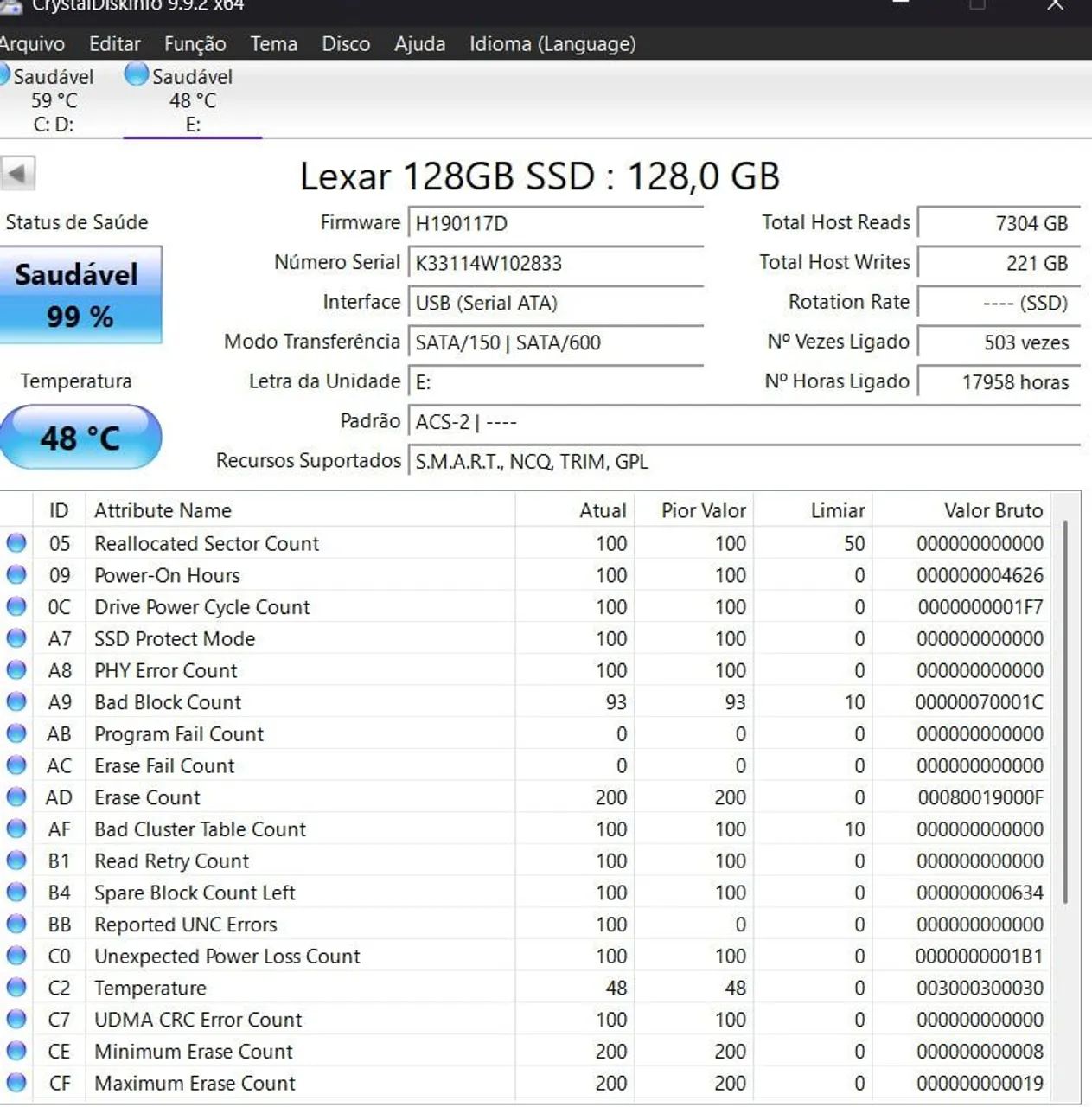The height and width of the screenshot is (1107, 1092).
Task: Click the health orb on the C: D: tab
Action: tap(4, 74)
